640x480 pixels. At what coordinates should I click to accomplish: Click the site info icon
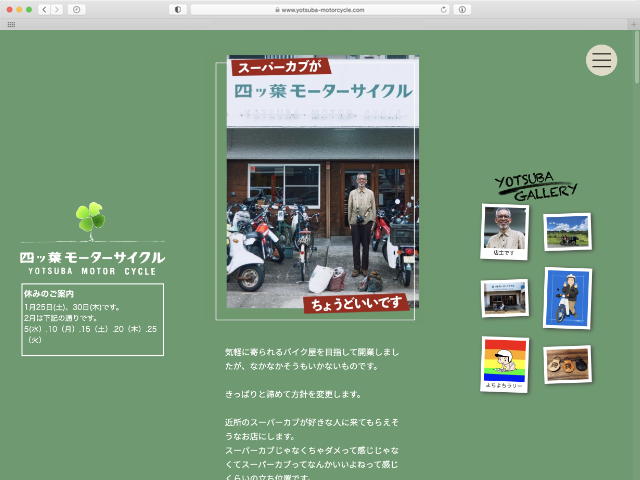462,9
